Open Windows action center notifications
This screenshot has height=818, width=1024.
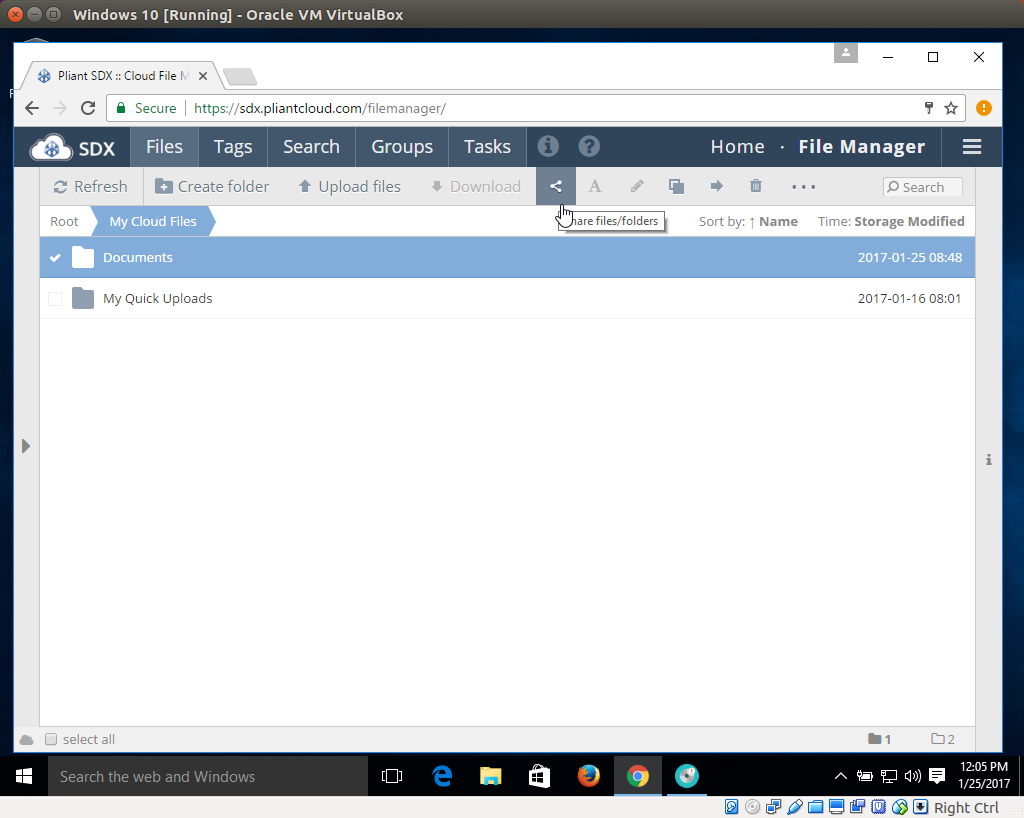pyautogui.click(x=937, y=776)
